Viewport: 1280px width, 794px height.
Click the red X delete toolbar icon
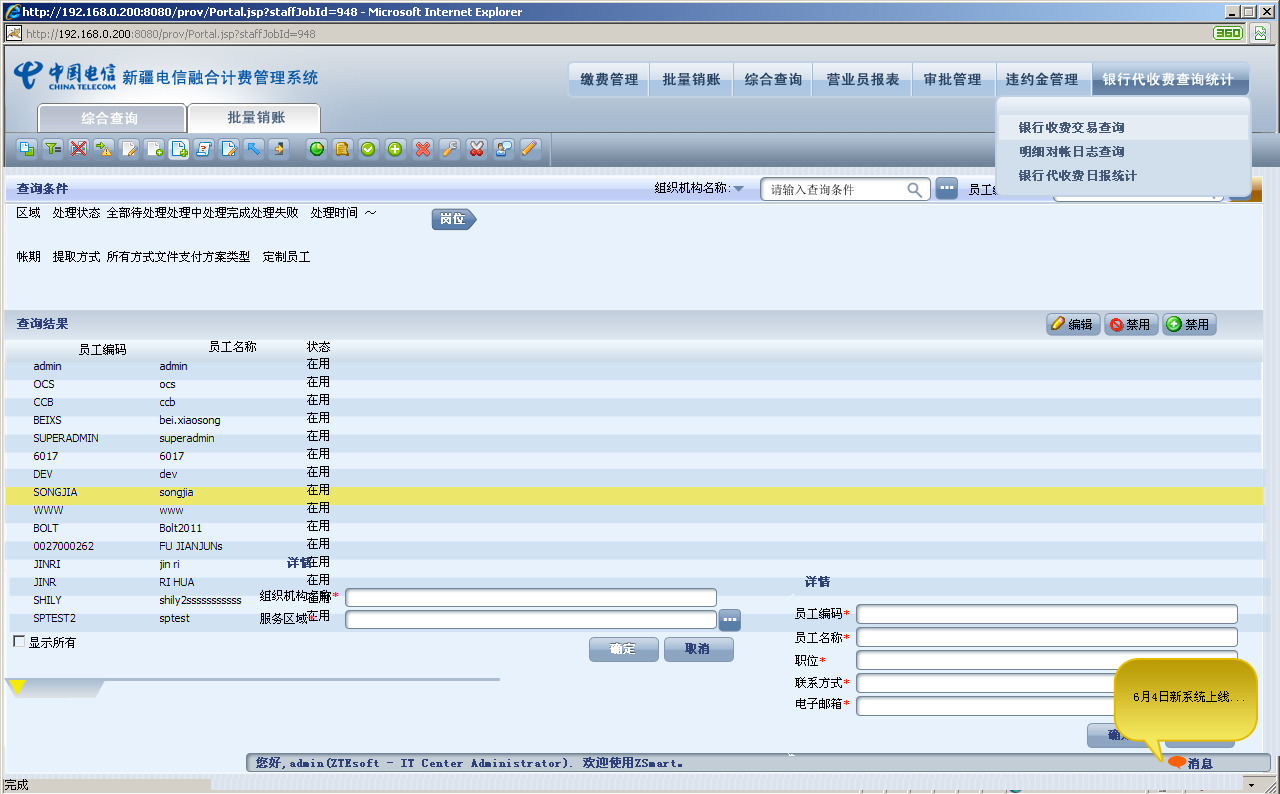(422, 149)
